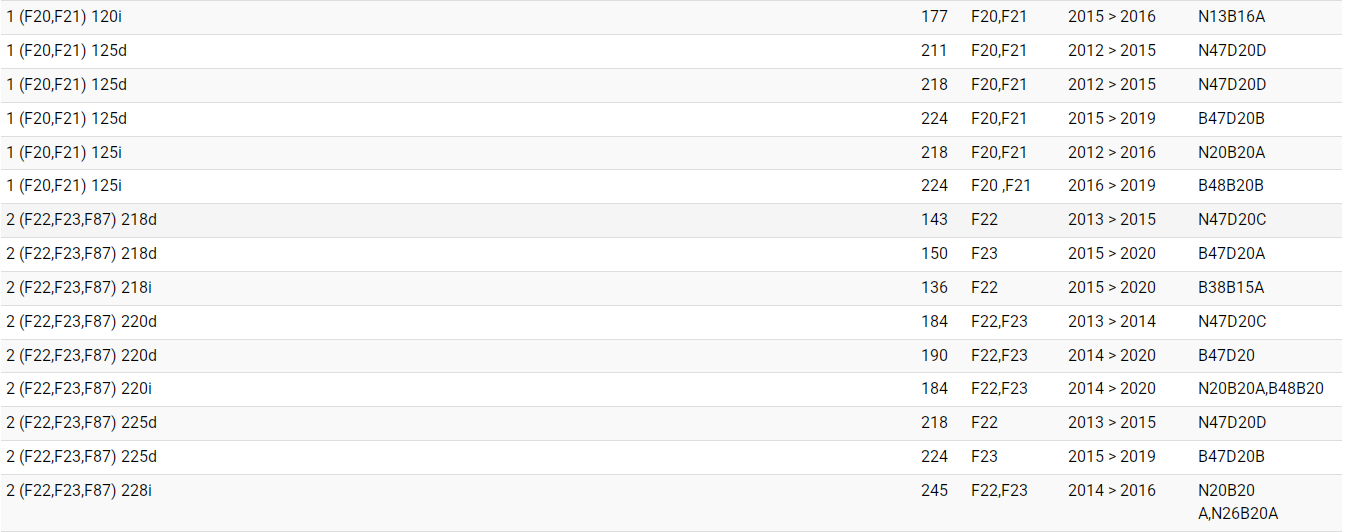Click the 220d row with power 184

(81, 322)
